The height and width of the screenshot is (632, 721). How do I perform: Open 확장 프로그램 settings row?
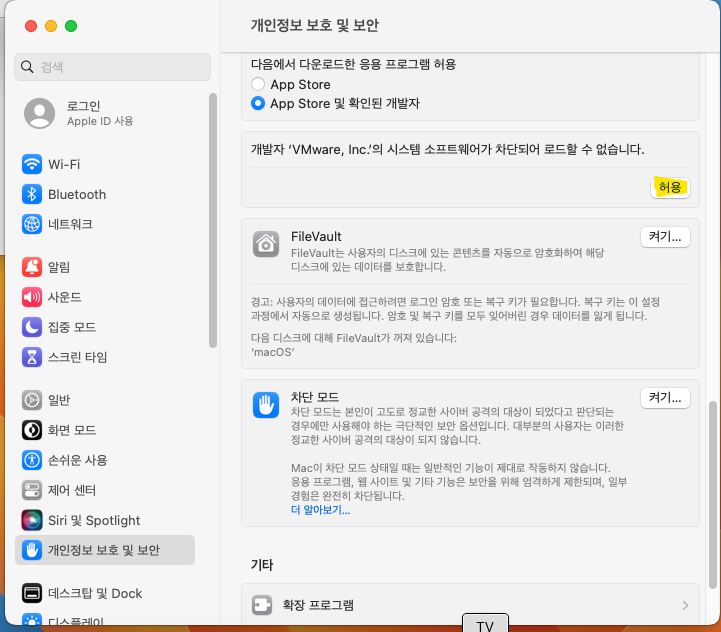[x=470, y=605]
